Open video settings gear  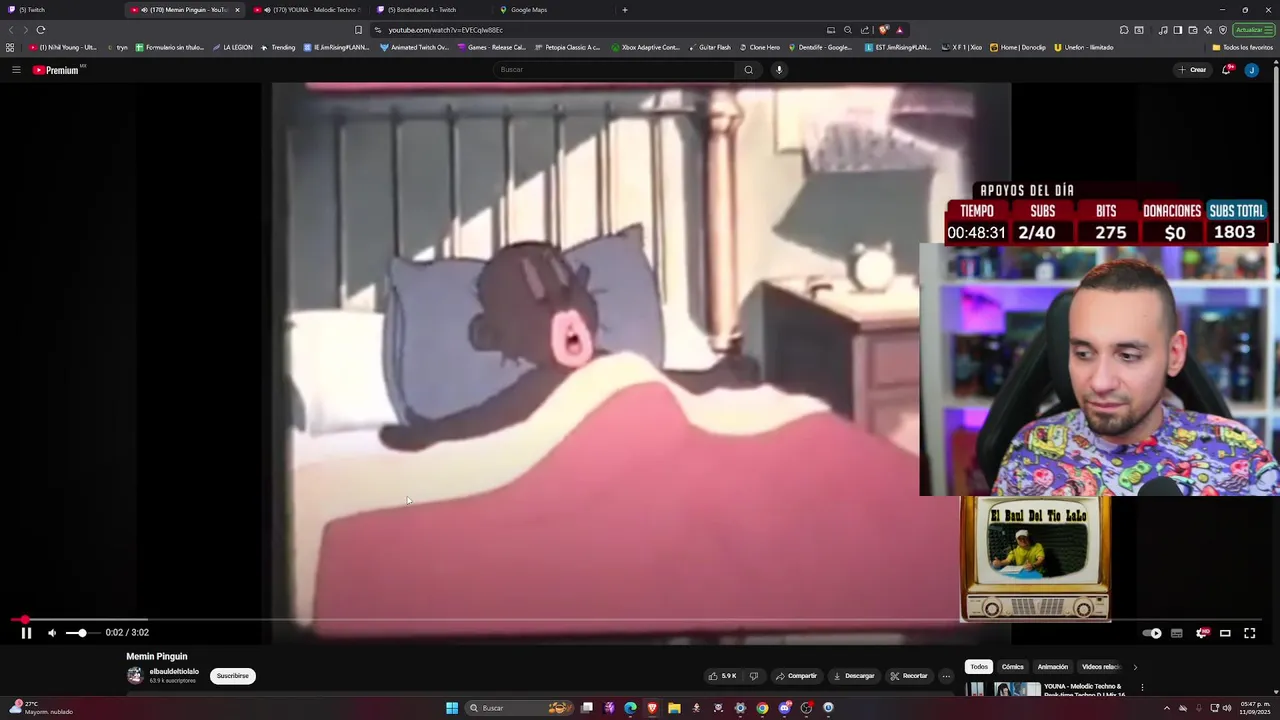[x=1202, y=633]
